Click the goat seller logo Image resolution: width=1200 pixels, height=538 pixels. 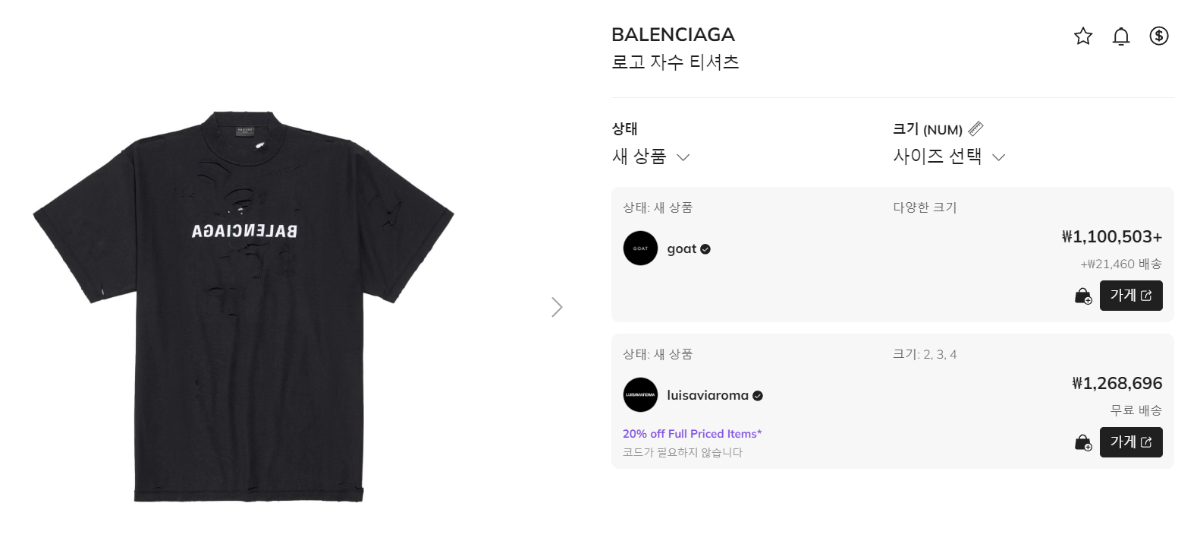tap(640, 248)
